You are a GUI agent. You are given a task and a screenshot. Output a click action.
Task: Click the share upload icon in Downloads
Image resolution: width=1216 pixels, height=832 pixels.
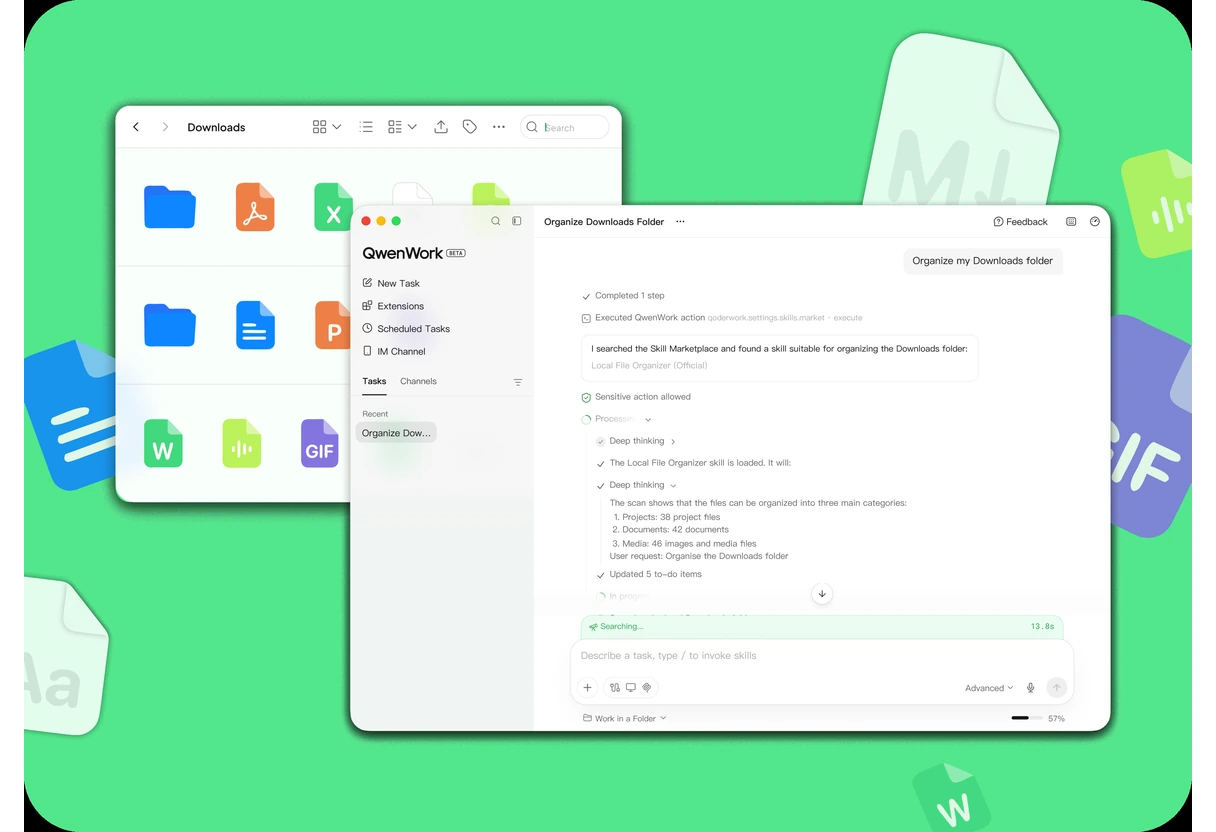pos(440,127)
